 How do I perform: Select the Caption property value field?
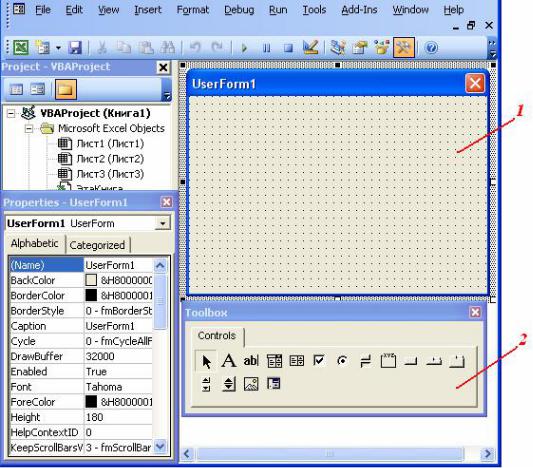tap(118, 326)
